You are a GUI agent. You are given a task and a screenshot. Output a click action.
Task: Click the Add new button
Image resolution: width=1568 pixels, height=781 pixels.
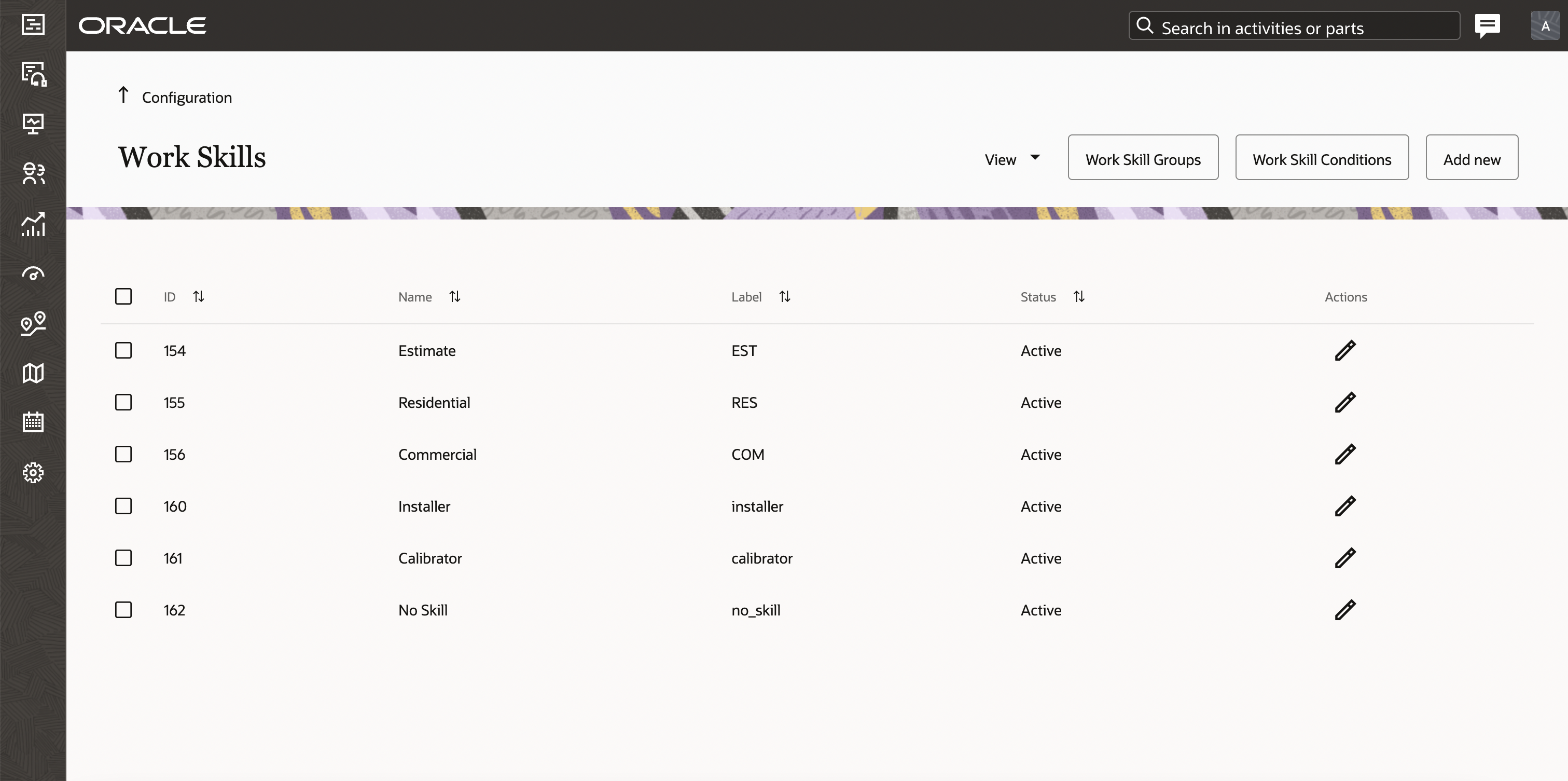(x=1471, y=158)
